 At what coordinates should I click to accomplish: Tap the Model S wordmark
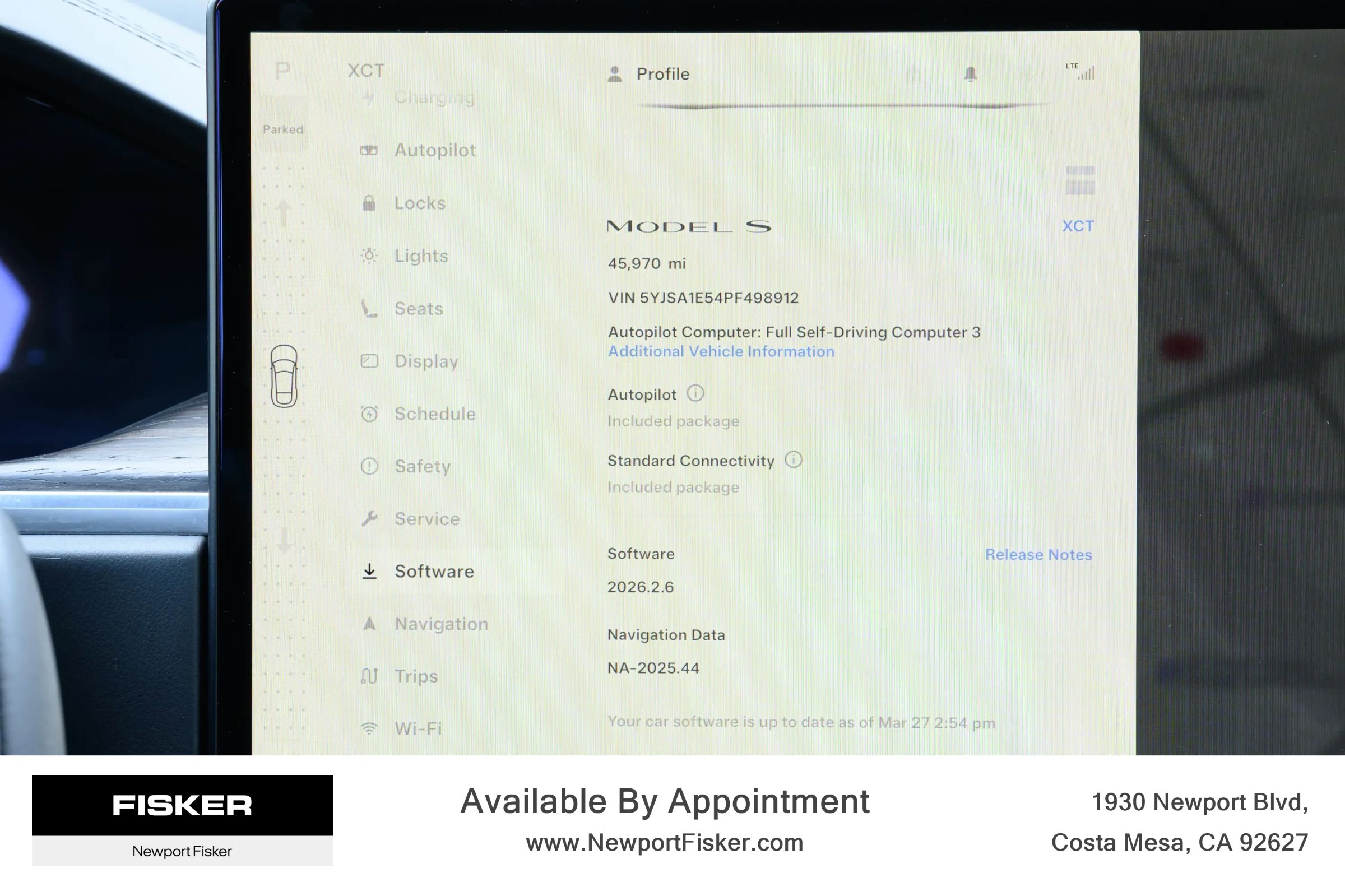[689, 227]
